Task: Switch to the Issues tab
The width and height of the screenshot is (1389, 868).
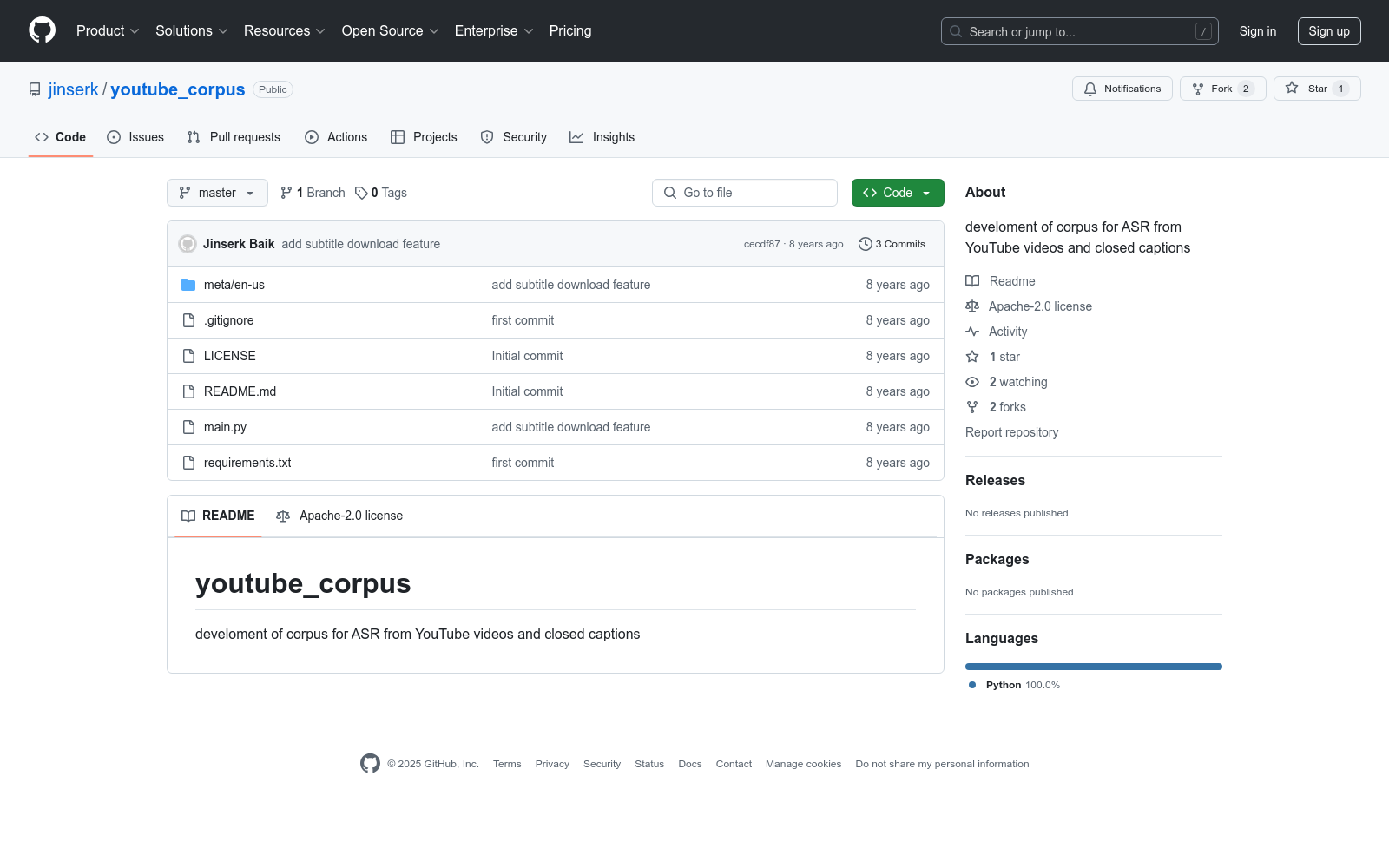Action: click(x=135, y=137)
